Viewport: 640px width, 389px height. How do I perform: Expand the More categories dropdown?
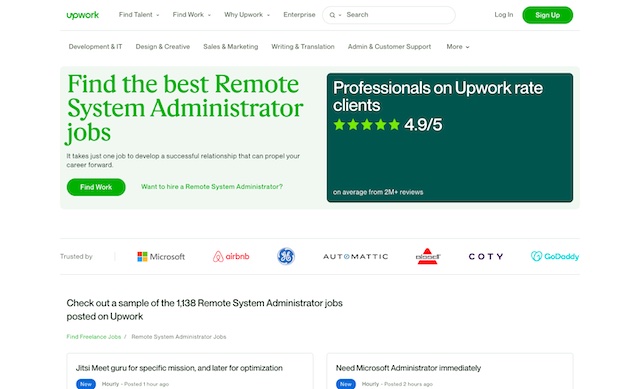[458, 47]
